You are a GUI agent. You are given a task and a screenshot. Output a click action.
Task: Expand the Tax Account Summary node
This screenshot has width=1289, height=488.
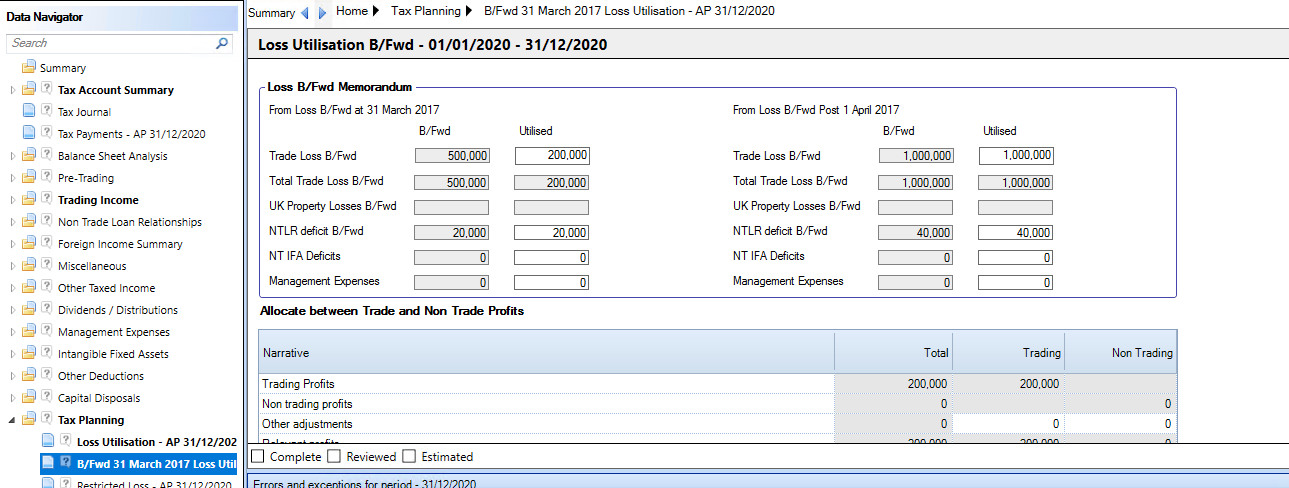[x=13, y=90]
